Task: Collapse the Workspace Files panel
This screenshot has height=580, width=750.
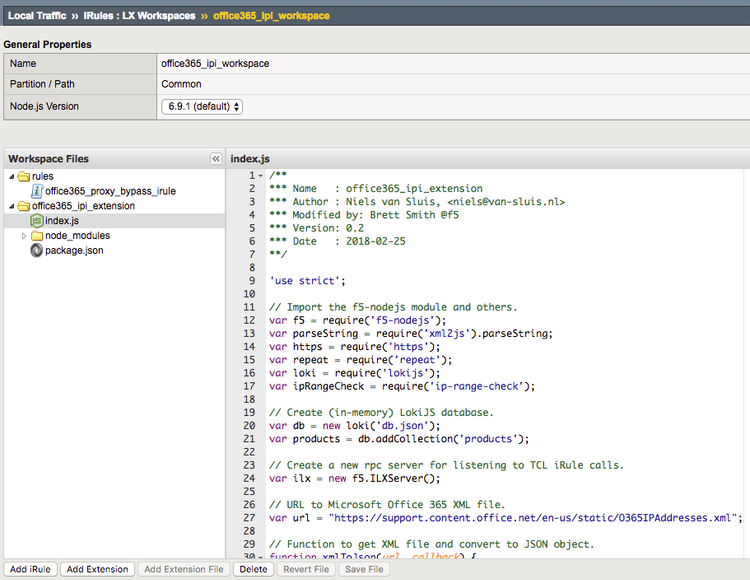Action: pyautogui.click(x=215, y=159)
